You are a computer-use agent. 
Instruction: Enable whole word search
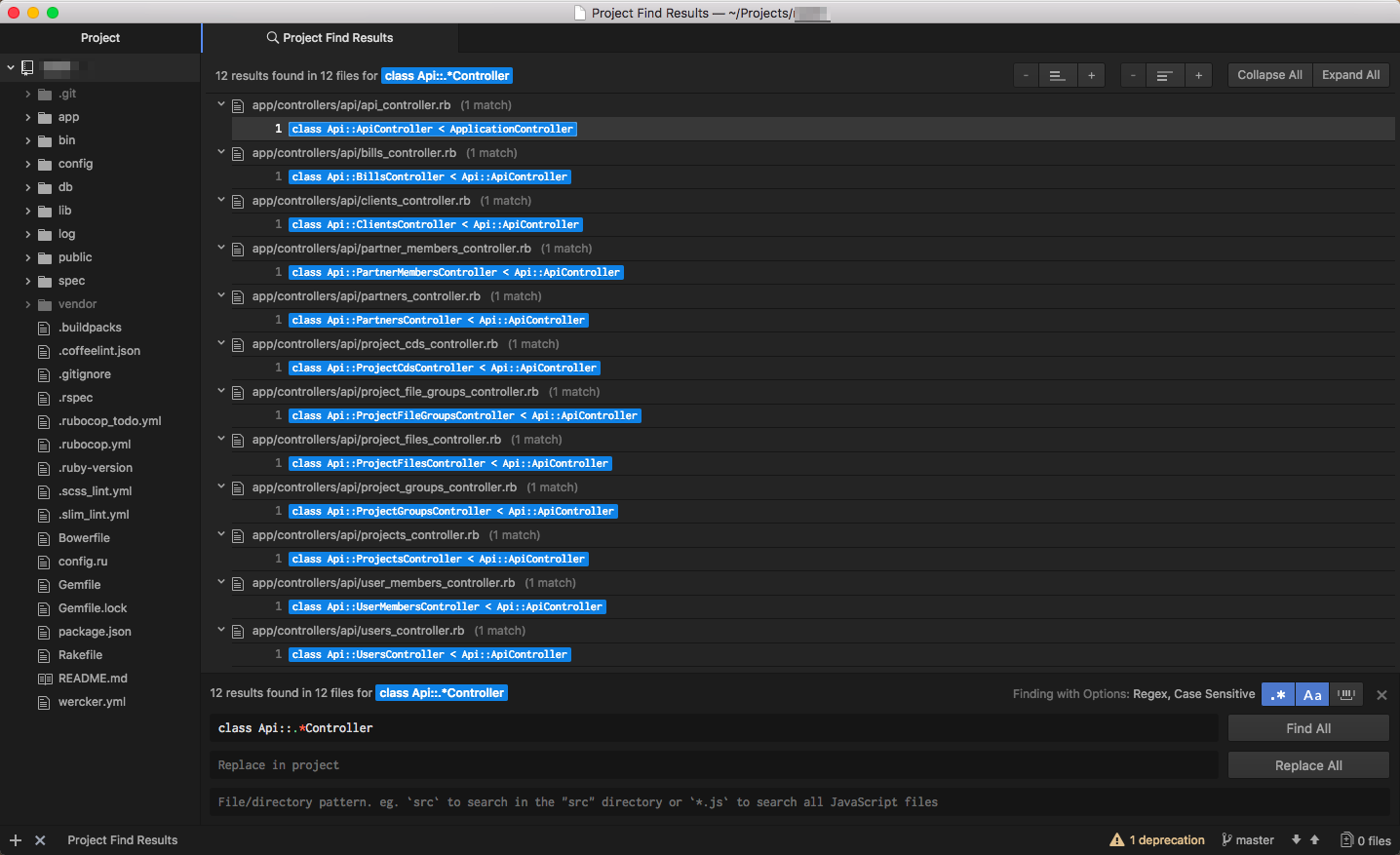1346,693
